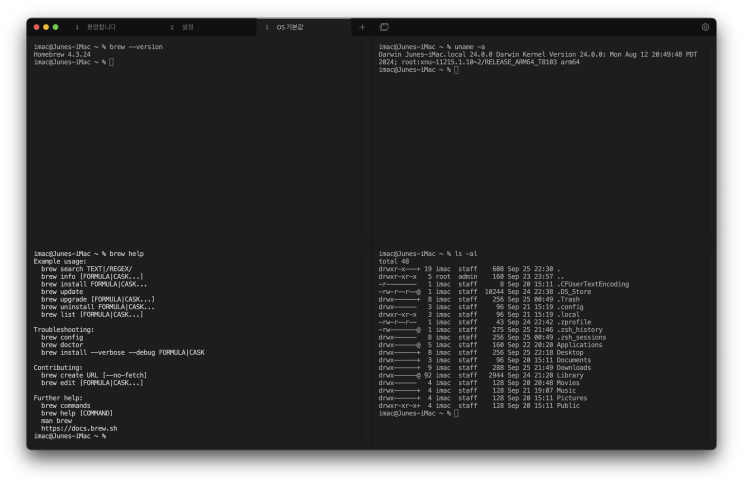Viewport: 743px width, 485px height.
Task: Click the .CFUserTextEncoding file name
Action: pyautogui.click(x=593, y=284)
